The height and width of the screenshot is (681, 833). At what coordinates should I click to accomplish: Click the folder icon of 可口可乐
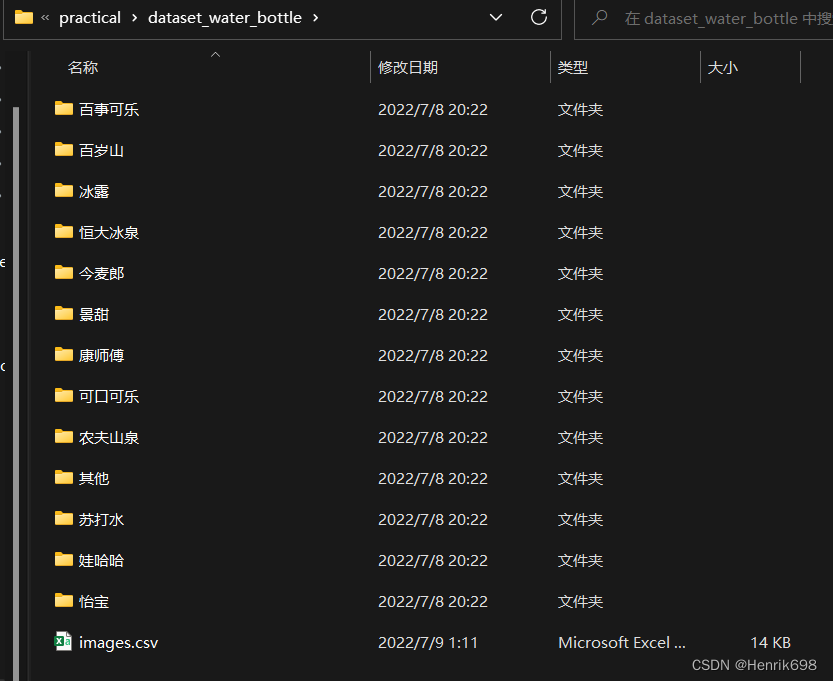[x=64, y=395]
